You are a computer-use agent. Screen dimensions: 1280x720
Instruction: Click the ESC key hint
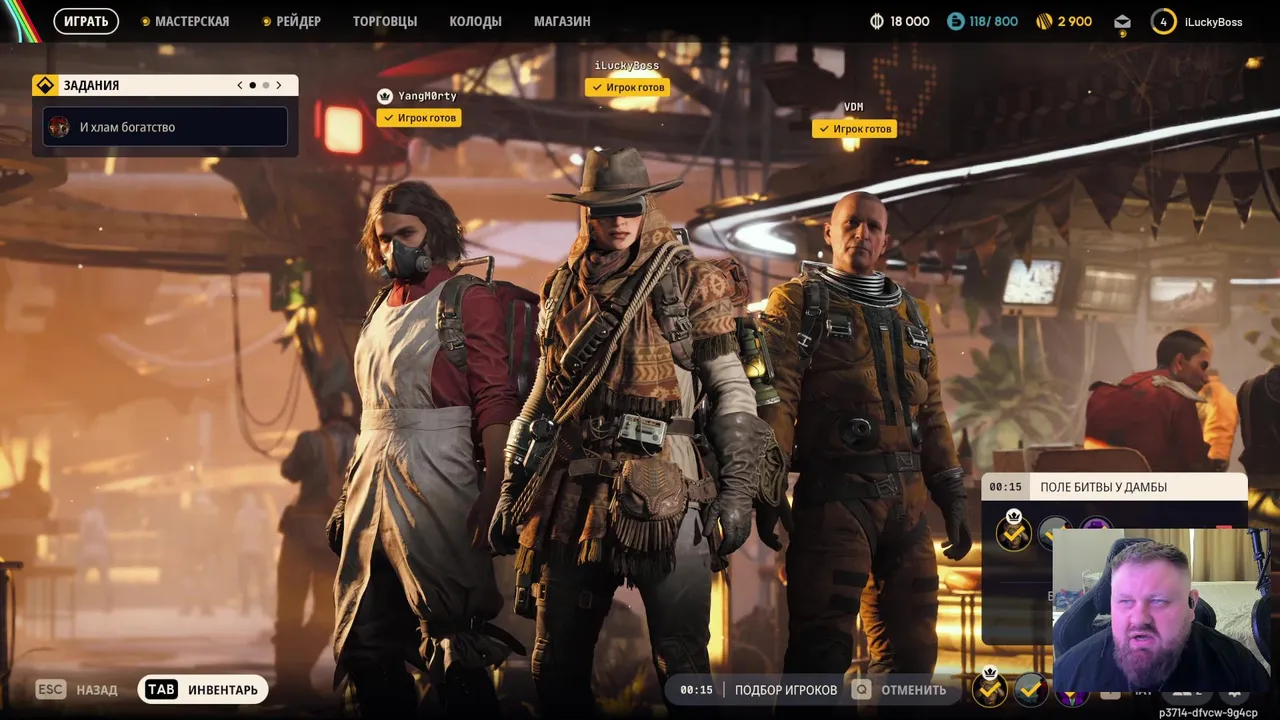tap(51, 689)
